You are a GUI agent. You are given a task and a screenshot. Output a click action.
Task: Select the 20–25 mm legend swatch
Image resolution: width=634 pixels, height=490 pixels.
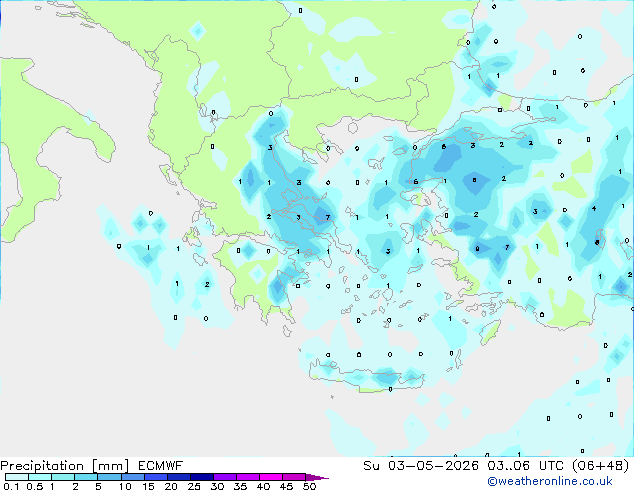(178, 477)
